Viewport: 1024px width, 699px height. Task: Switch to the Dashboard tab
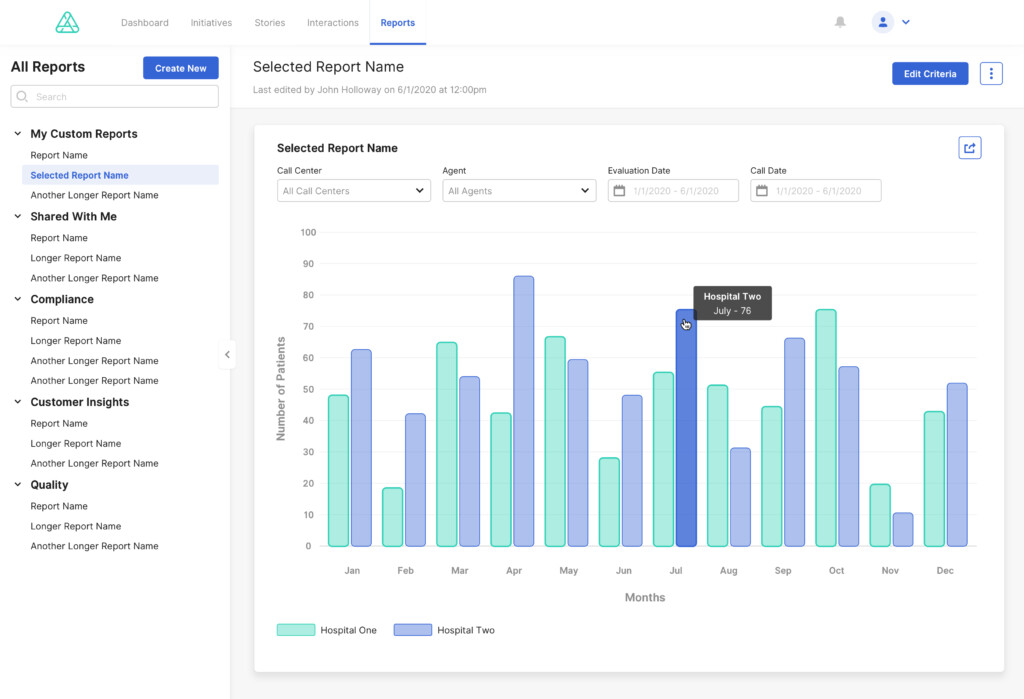pos(144,21)
